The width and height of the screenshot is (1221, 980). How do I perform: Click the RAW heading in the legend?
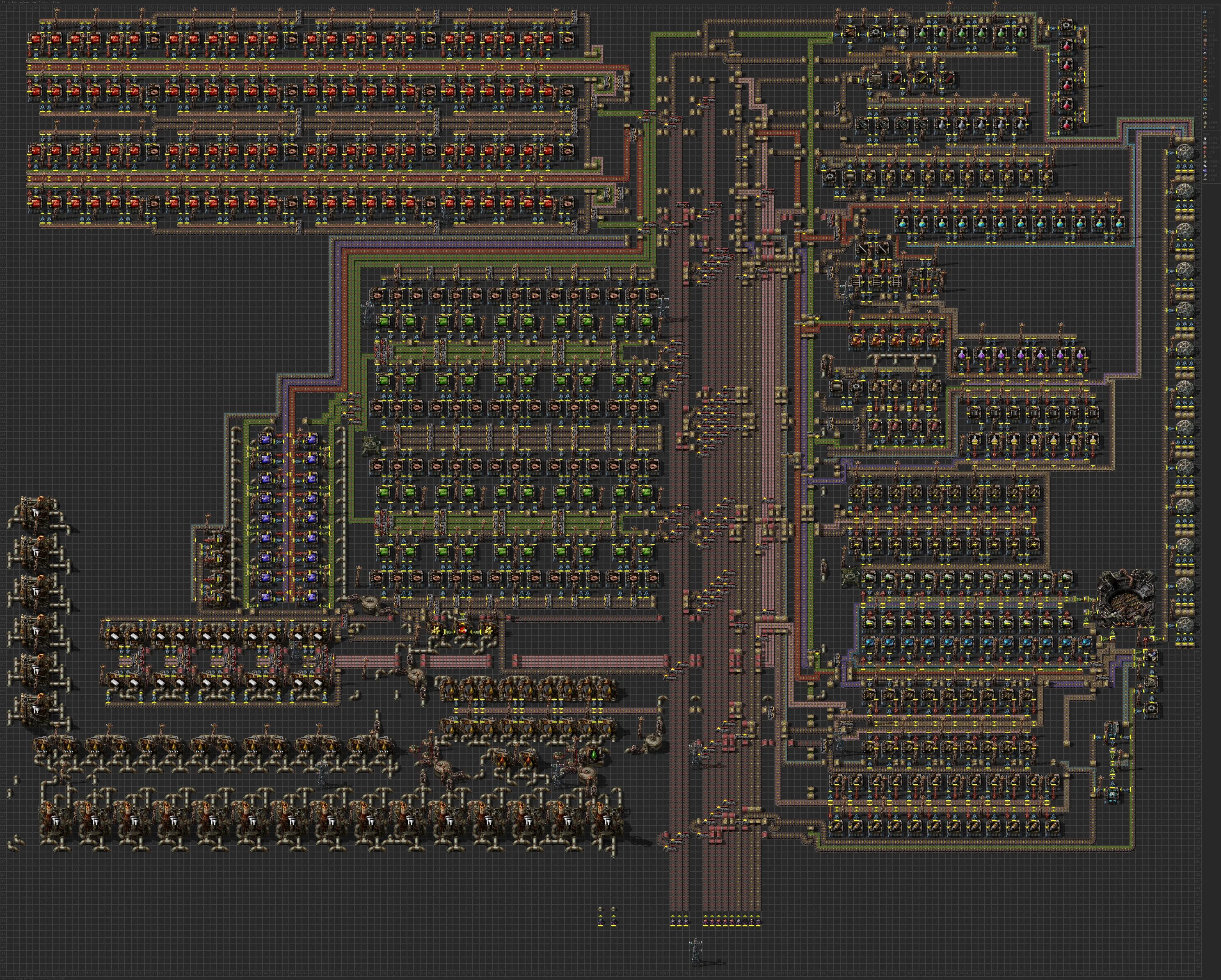coord(1207,134)
